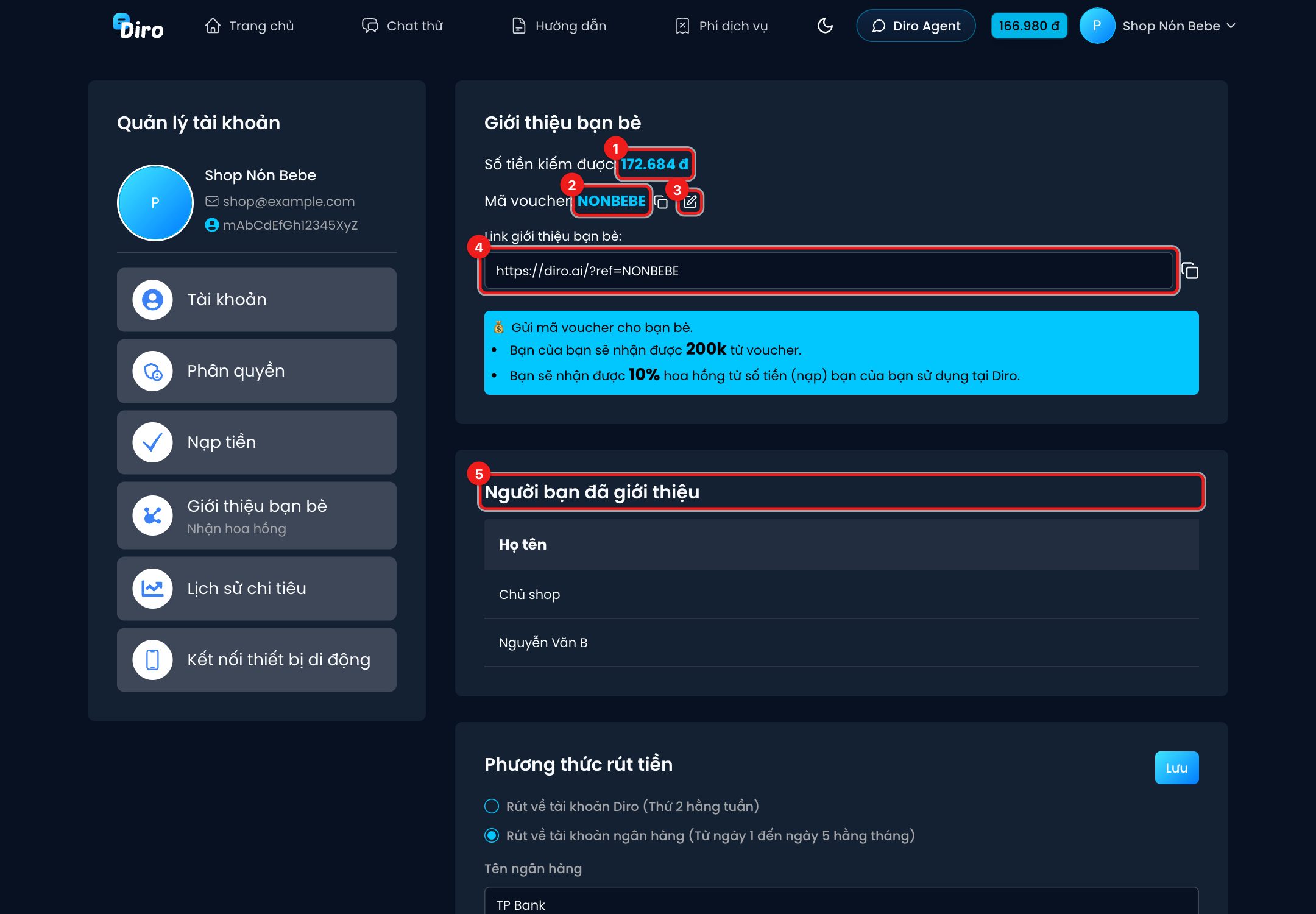Screen dimensions: 1316x914
Task: Click the NONBEBE voucher code text
Action: click(611, 201)
